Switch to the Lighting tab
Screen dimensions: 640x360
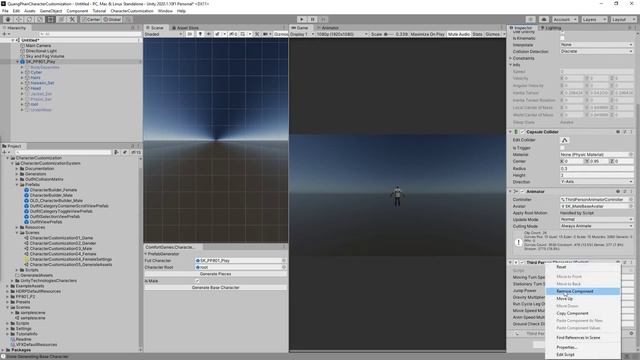point(551,28)
